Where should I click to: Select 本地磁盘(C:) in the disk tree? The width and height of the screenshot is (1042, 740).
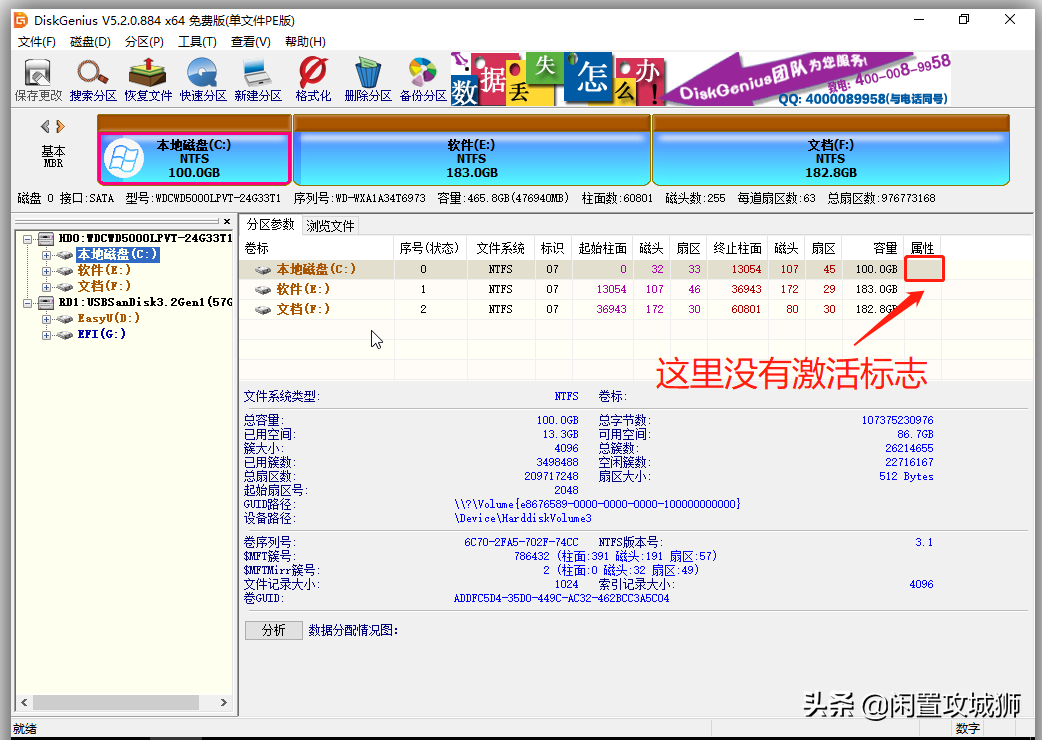(118, 254)
